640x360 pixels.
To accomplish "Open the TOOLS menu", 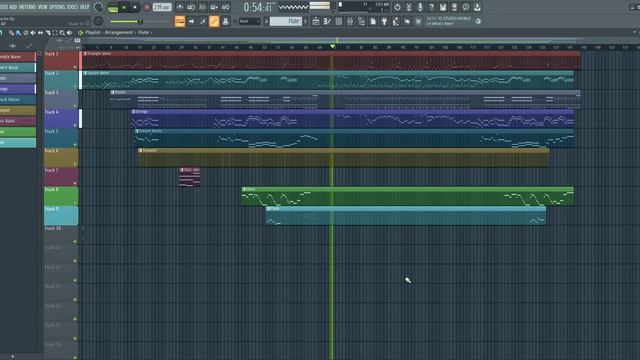I will pos(72,7).
